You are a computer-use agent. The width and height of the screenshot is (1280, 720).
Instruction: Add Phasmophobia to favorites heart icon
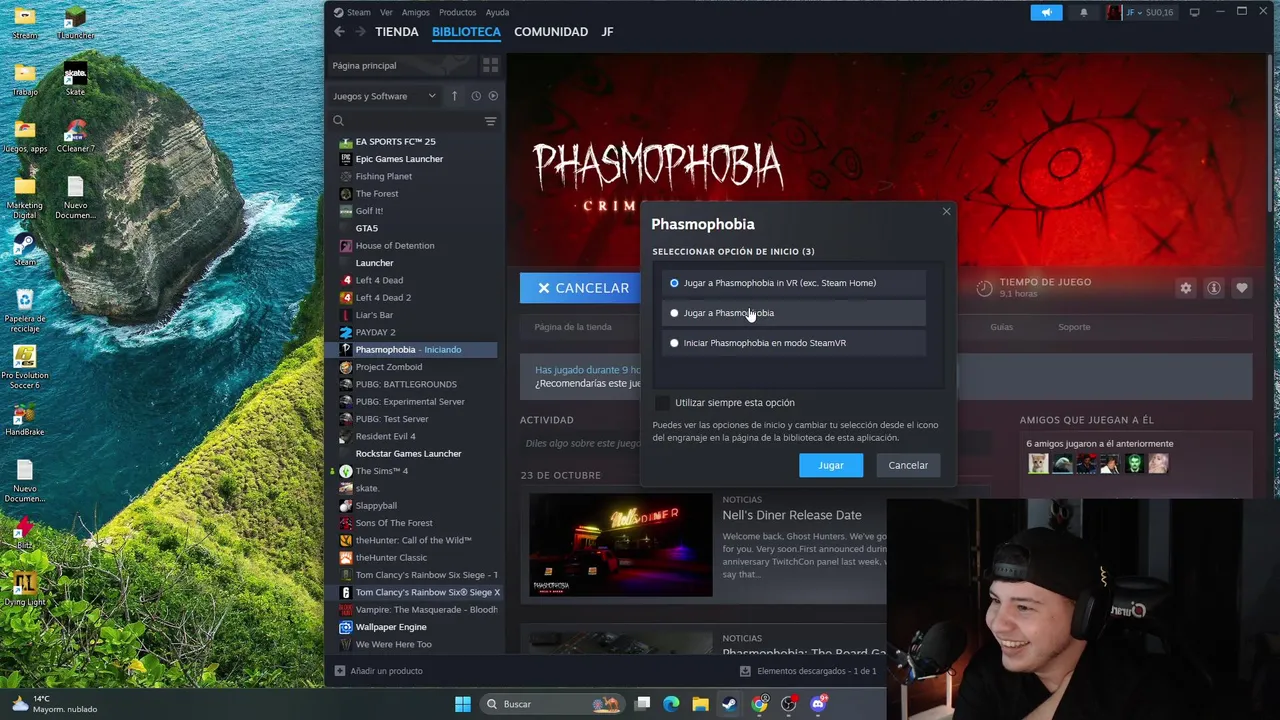click(1241, 288)
